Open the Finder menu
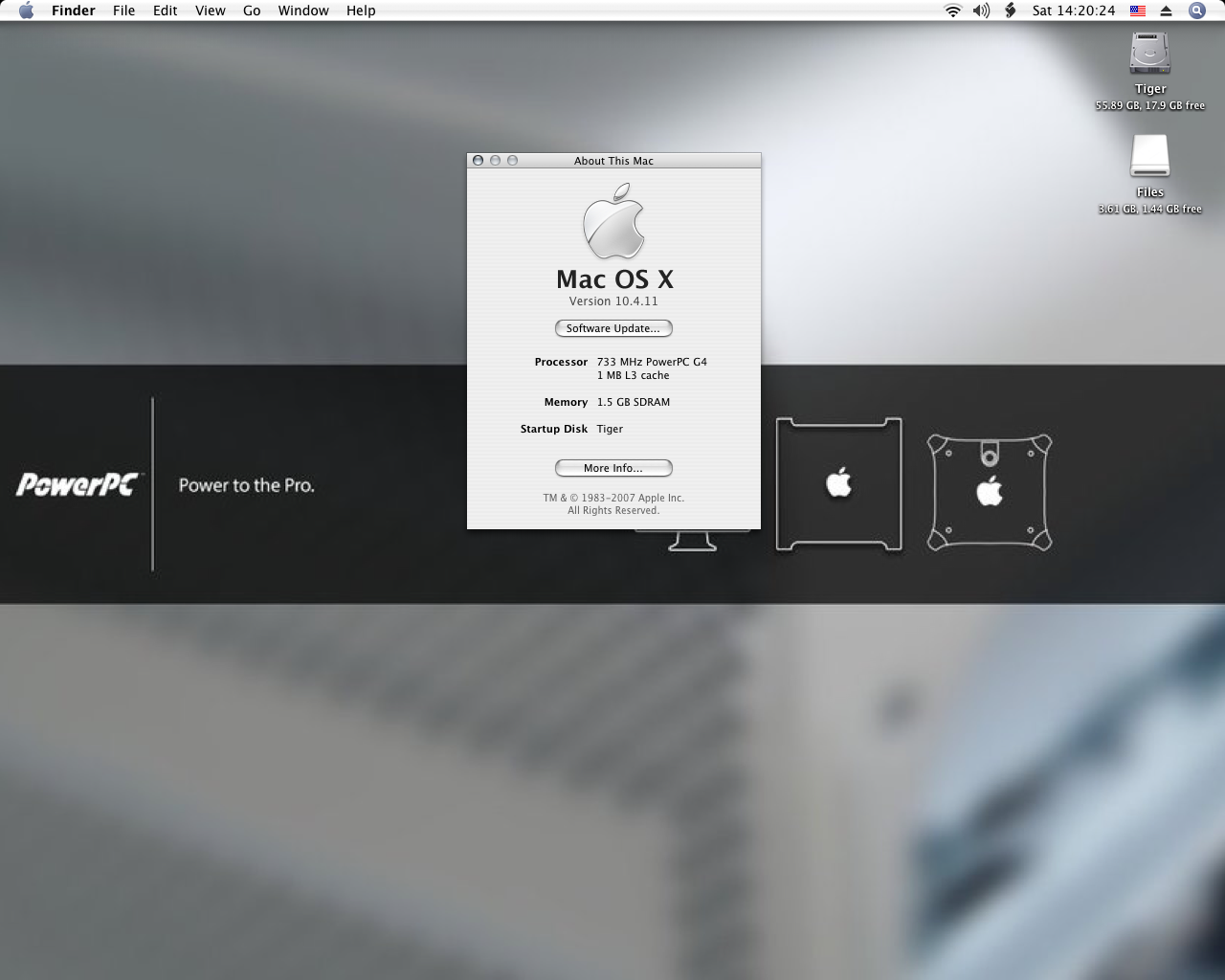Screen dimensions: 1225x980 pyautogui.click(x=74, y=11)
